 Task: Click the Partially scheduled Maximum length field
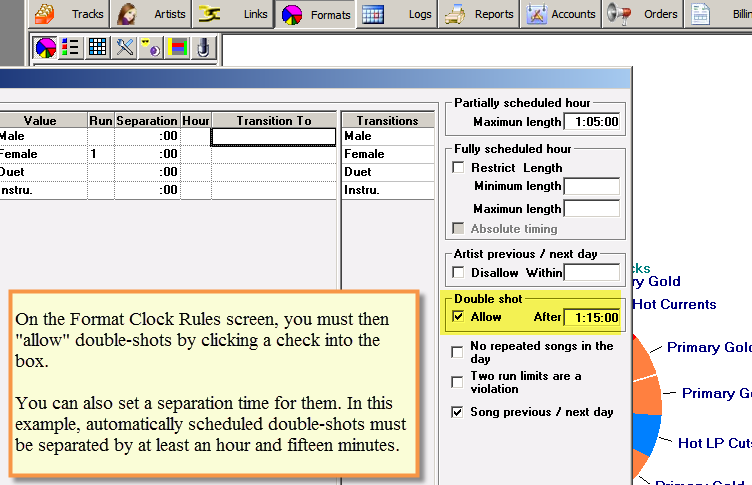[592, 121]
